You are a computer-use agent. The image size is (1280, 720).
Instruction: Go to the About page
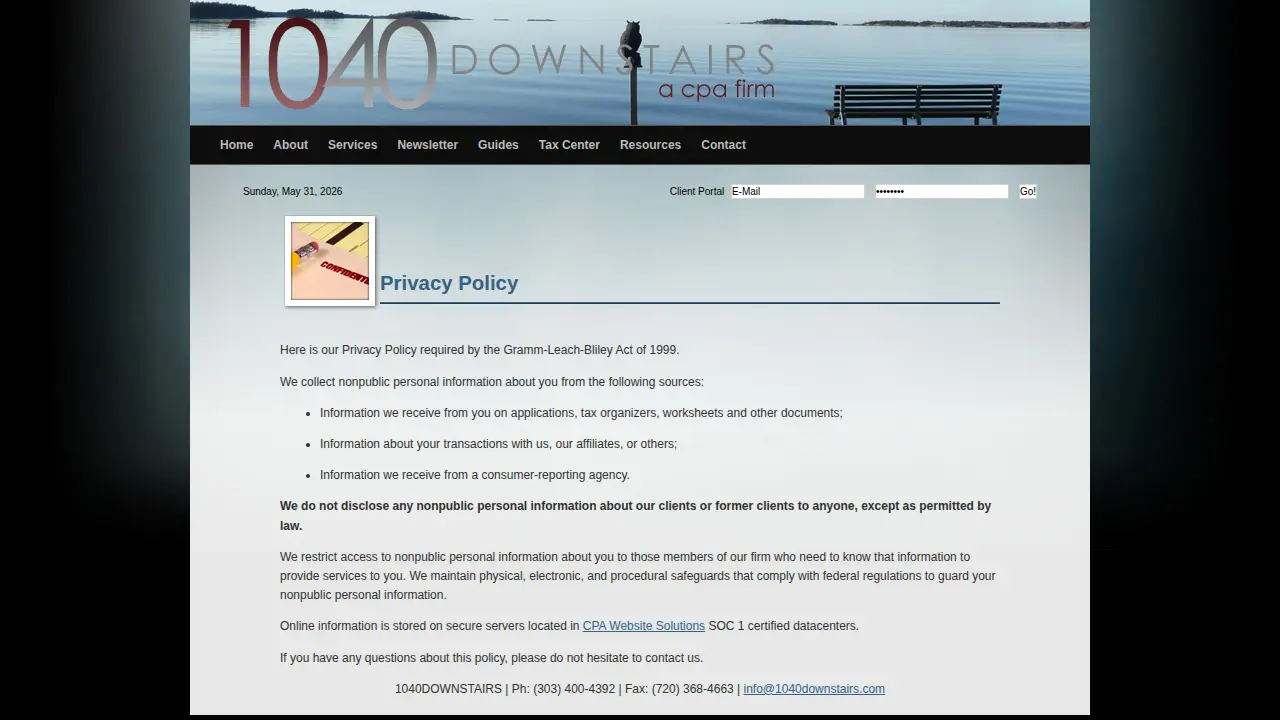[x=290, y=145]
